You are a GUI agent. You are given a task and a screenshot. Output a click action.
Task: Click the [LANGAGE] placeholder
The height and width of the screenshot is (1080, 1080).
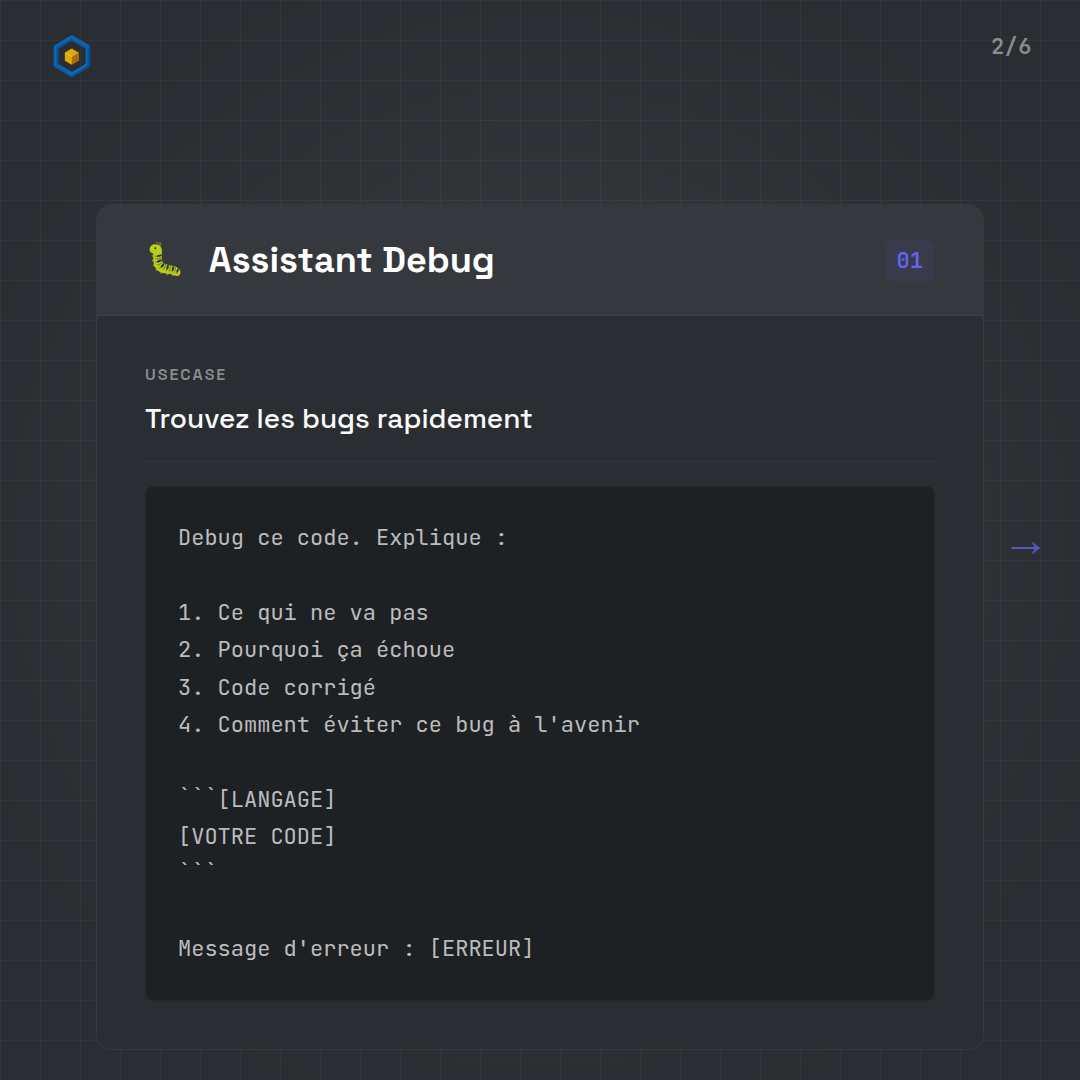click(277, 800)
